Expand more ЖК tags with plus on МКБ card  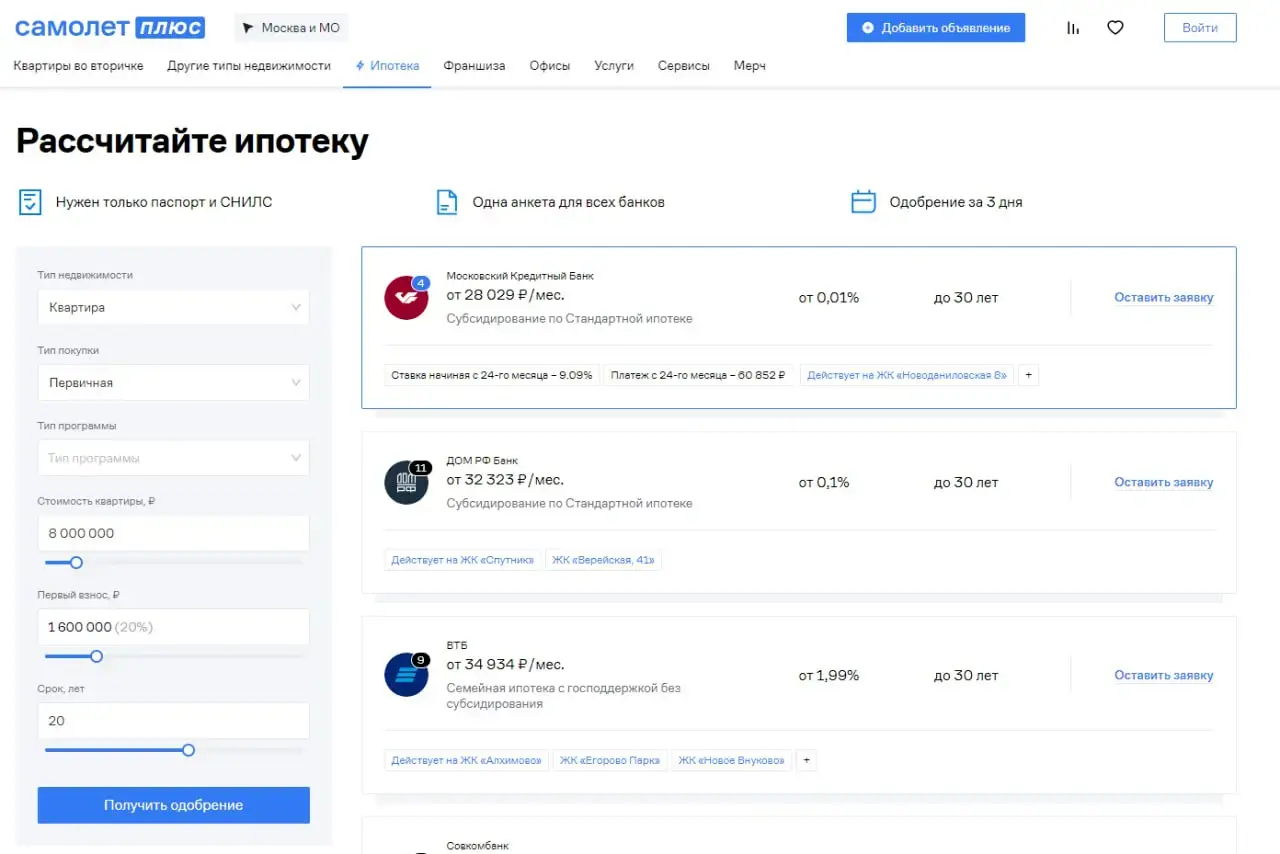(x=1029, y=375)
